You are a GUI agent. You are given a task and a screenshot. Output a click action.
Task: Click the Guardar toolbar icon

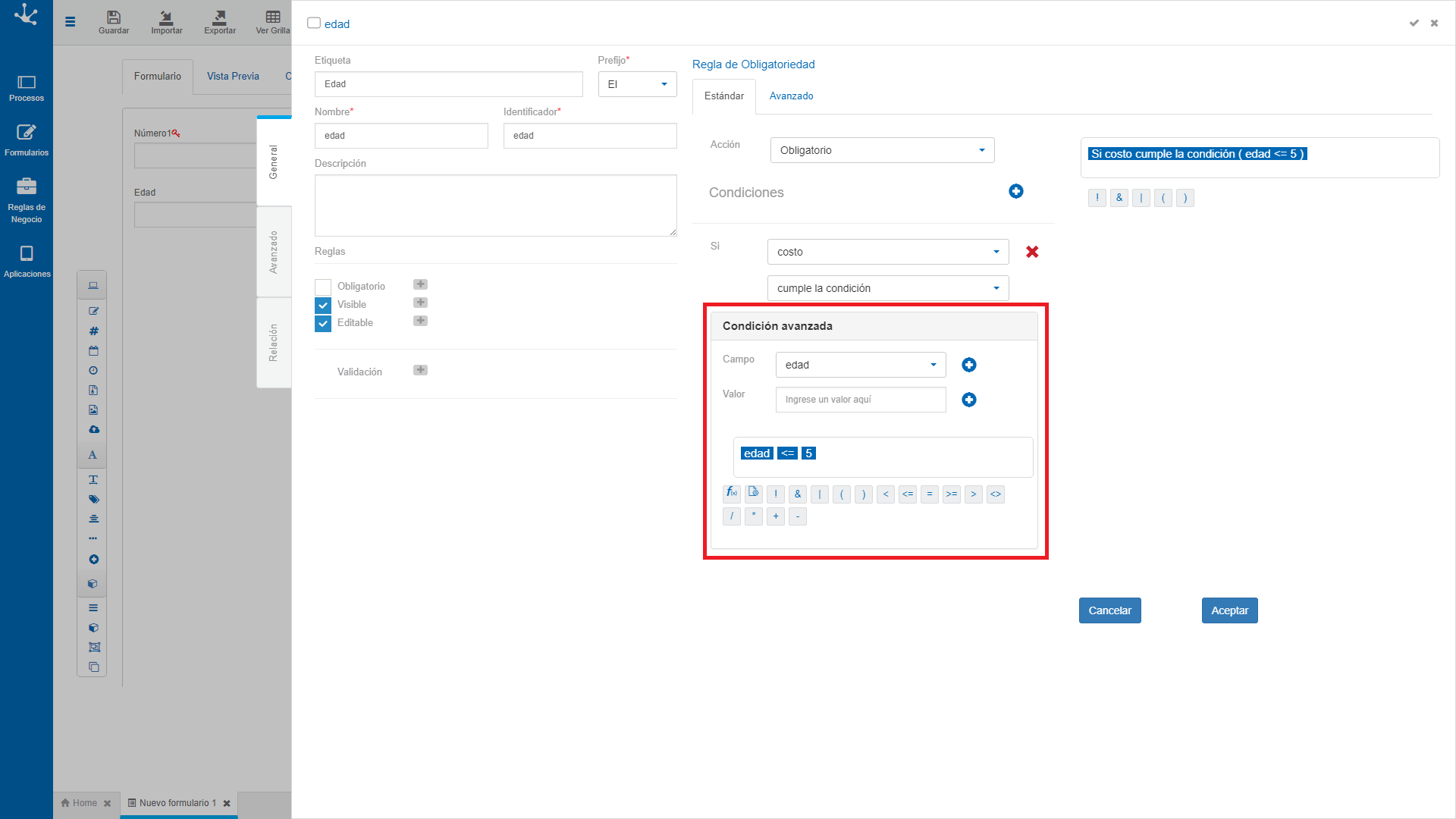click(114, 22)
